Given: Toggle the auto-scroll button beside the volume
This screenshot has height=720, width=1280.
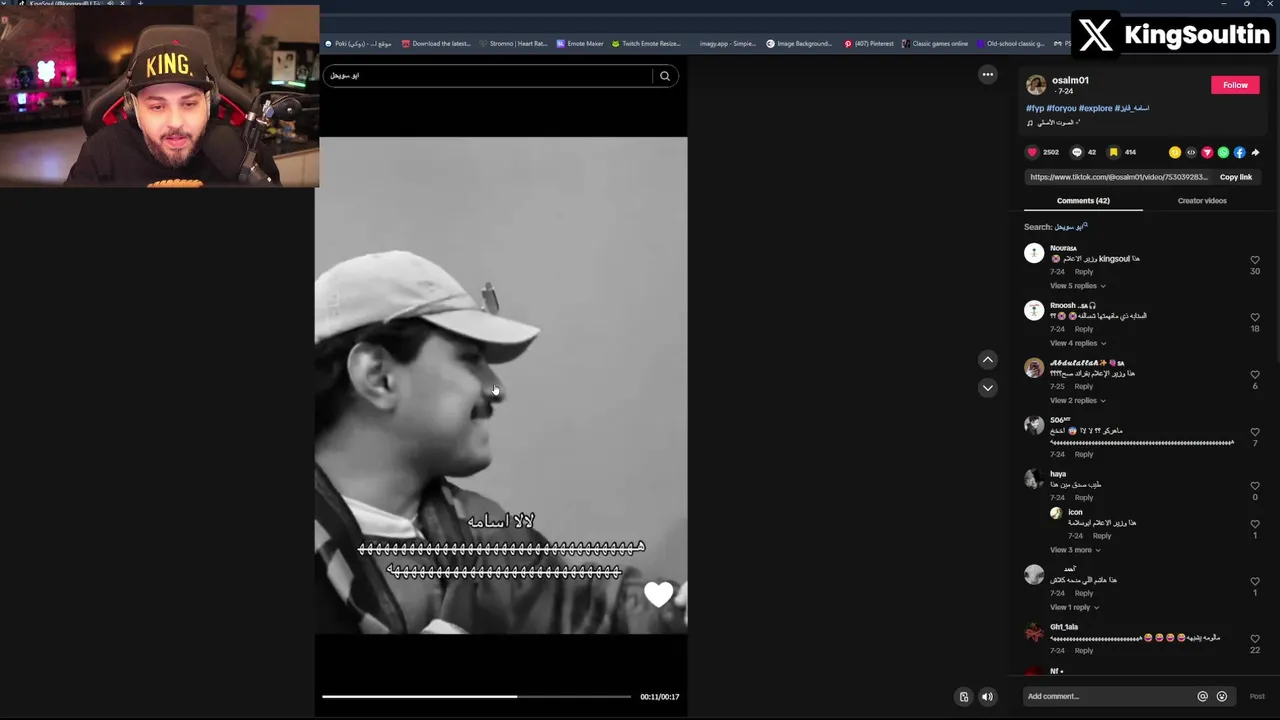Looking at the screenshot, I should coord(964,697).
